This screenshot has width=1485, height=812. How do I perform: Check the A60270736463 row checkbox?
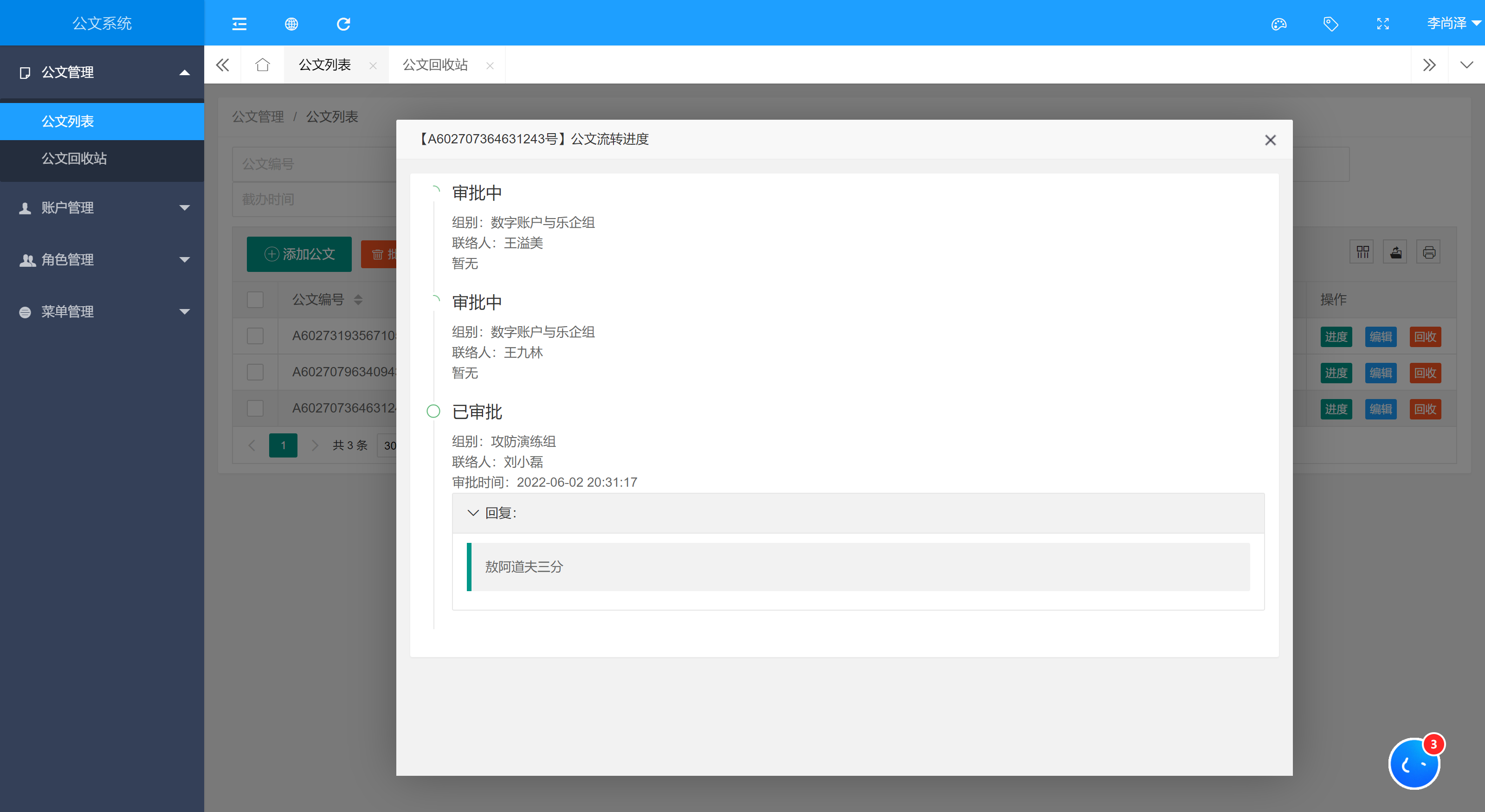coord(255,409)
